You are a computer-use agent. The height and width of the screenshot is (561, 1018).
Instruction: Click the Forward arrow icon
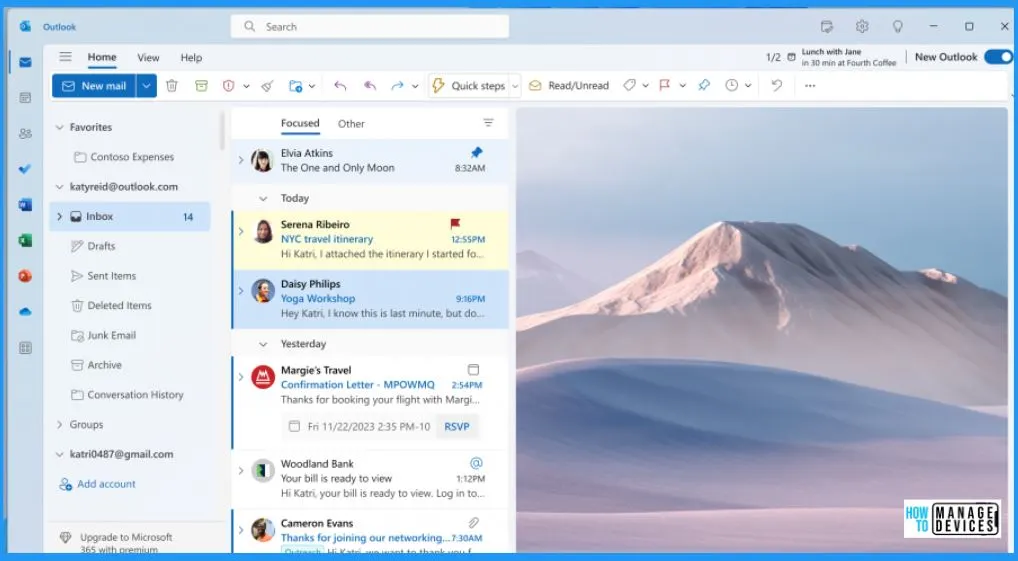397,86
